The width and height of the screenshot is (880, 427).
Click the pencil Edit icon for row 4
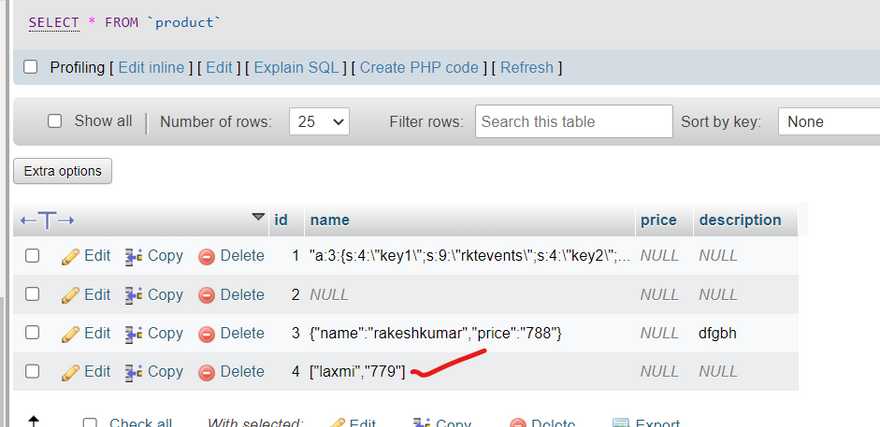tap(70, 372)
